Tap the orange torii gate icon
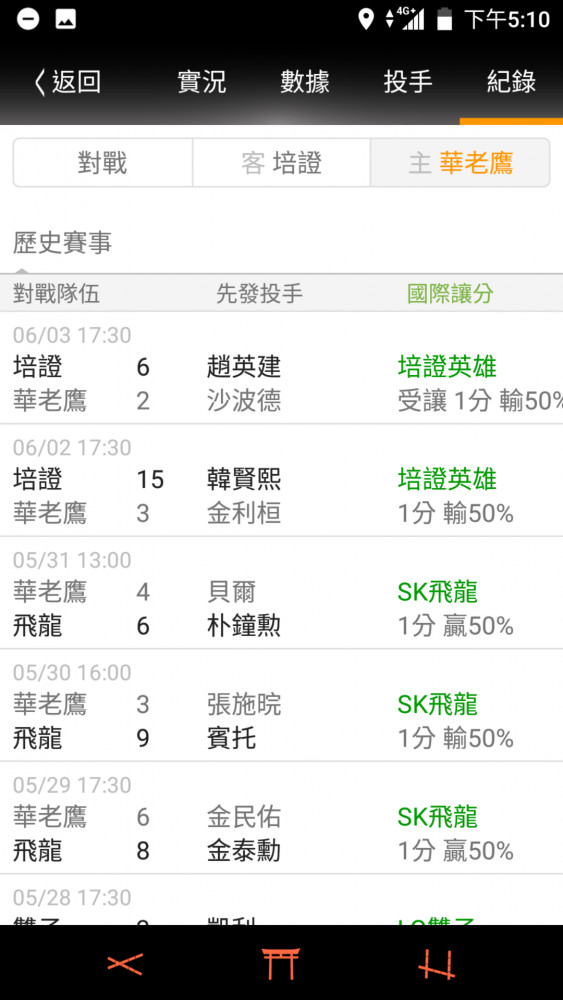The image size is (563, 1000). (x=281, y=963)
